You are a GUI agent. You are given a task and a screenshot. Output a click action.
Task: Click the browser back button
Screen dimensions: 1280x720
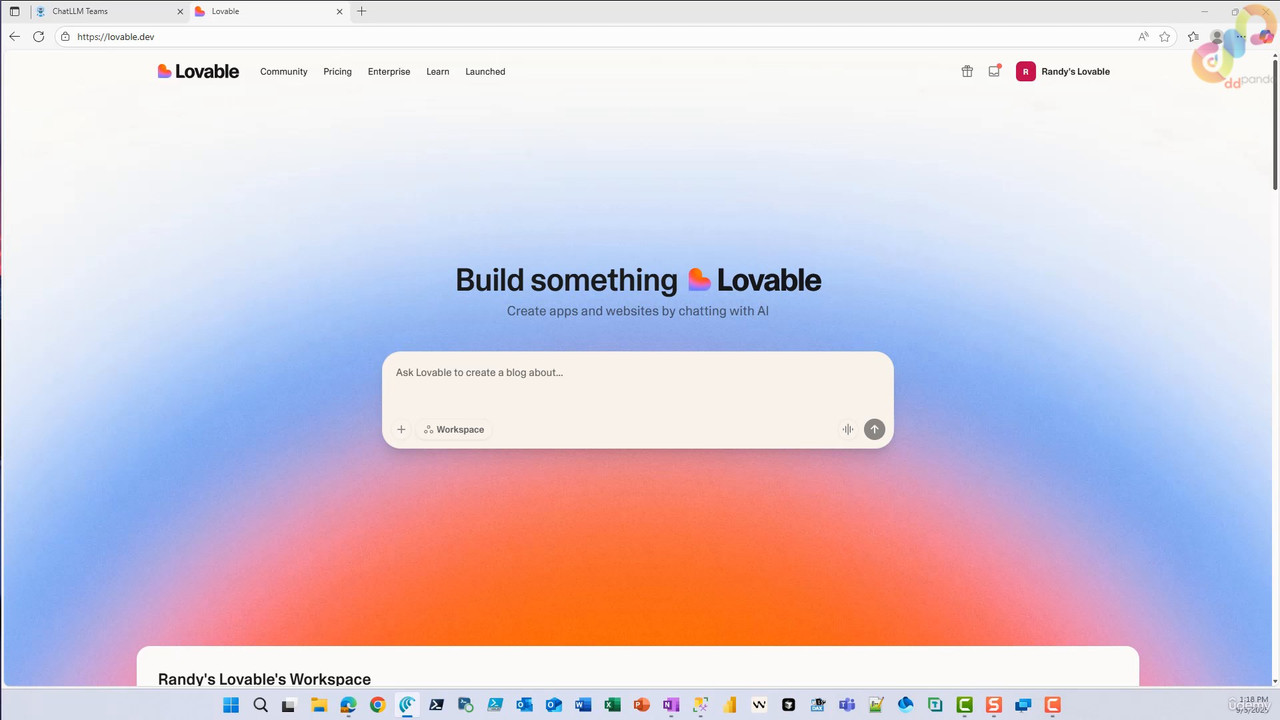click(x=14, y=36)
